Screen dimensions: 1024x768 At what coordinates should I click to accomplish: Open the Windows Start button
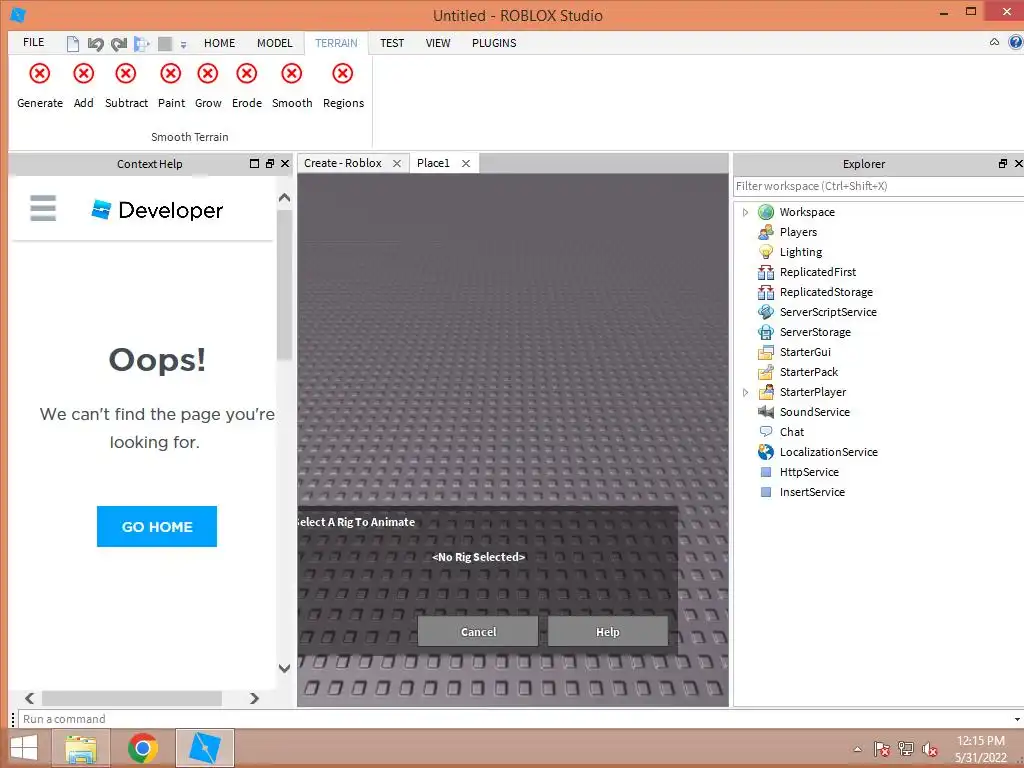click(24, 748)
